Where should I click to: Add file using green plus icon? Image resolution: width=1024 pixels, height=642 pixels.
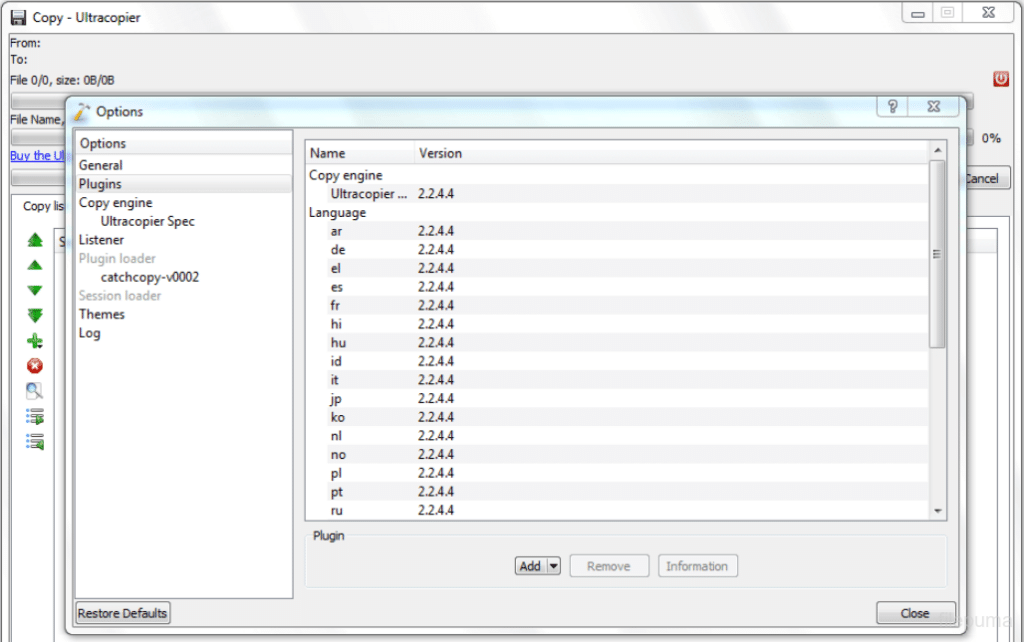[35, 341]
